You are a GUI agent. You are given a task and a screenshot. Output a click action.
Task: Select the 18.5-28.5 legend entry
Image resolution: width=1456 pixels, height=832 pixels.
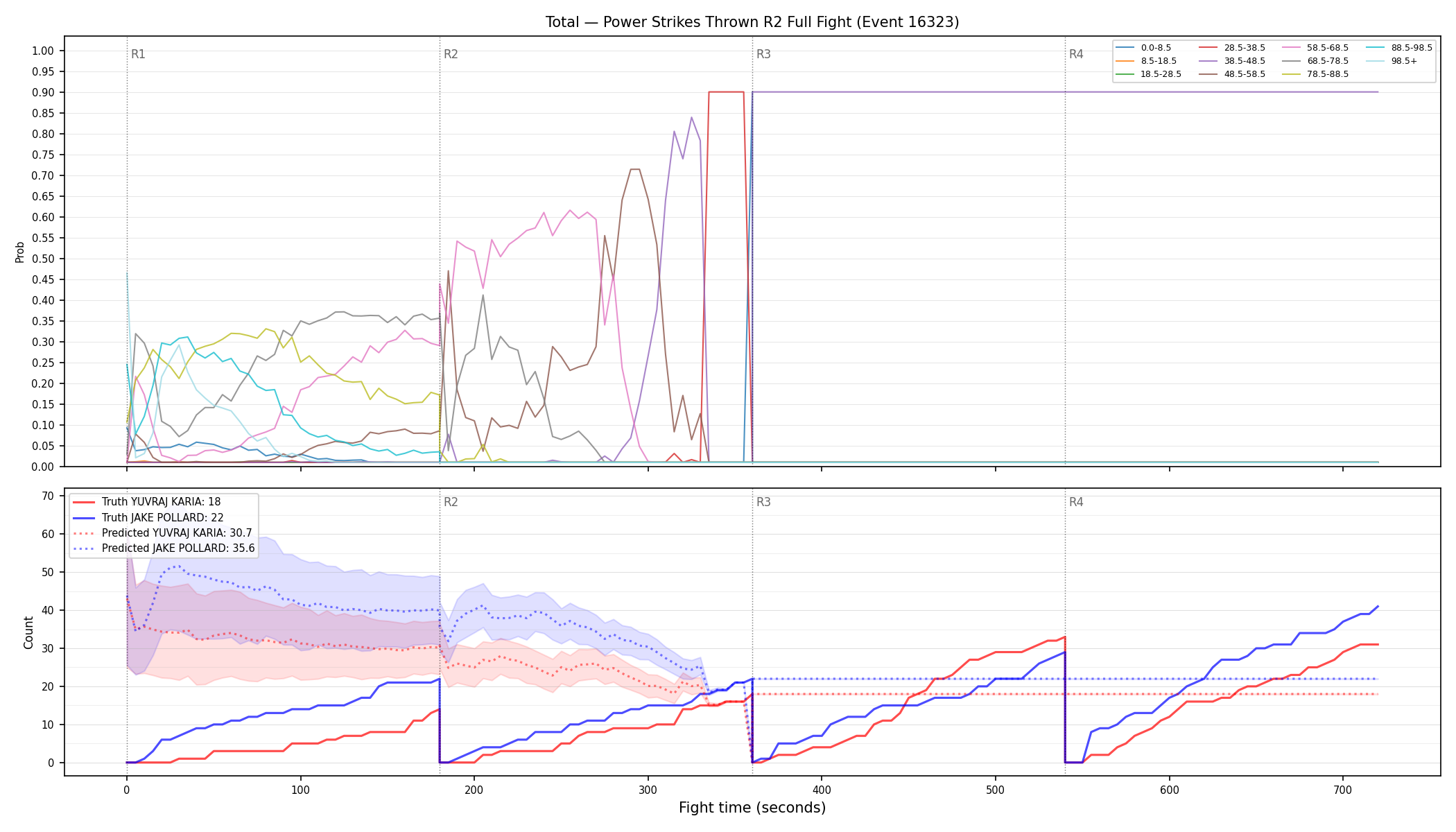pyautogui.click(x=1149, y=74)
